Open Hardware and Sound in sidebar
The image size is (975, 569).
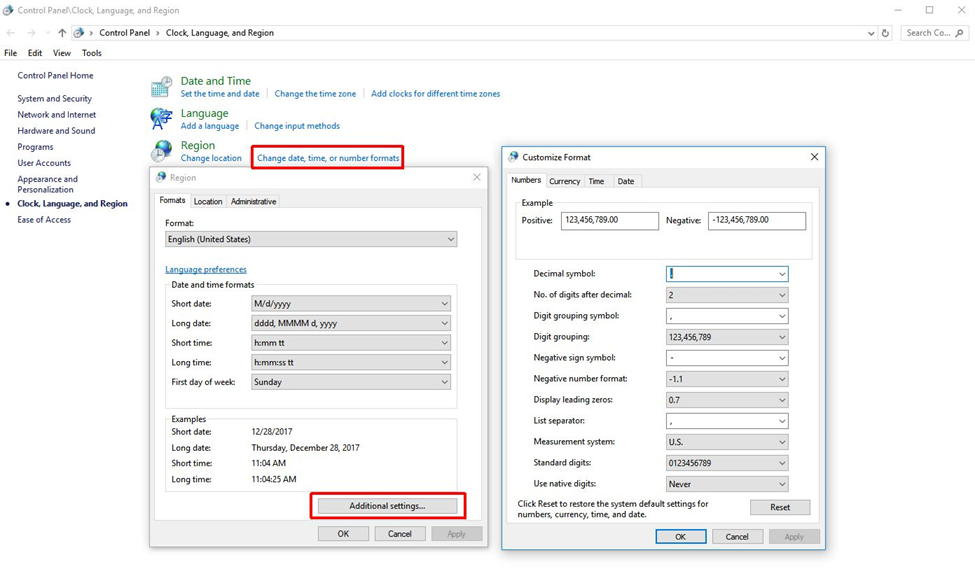pos(56,131)
